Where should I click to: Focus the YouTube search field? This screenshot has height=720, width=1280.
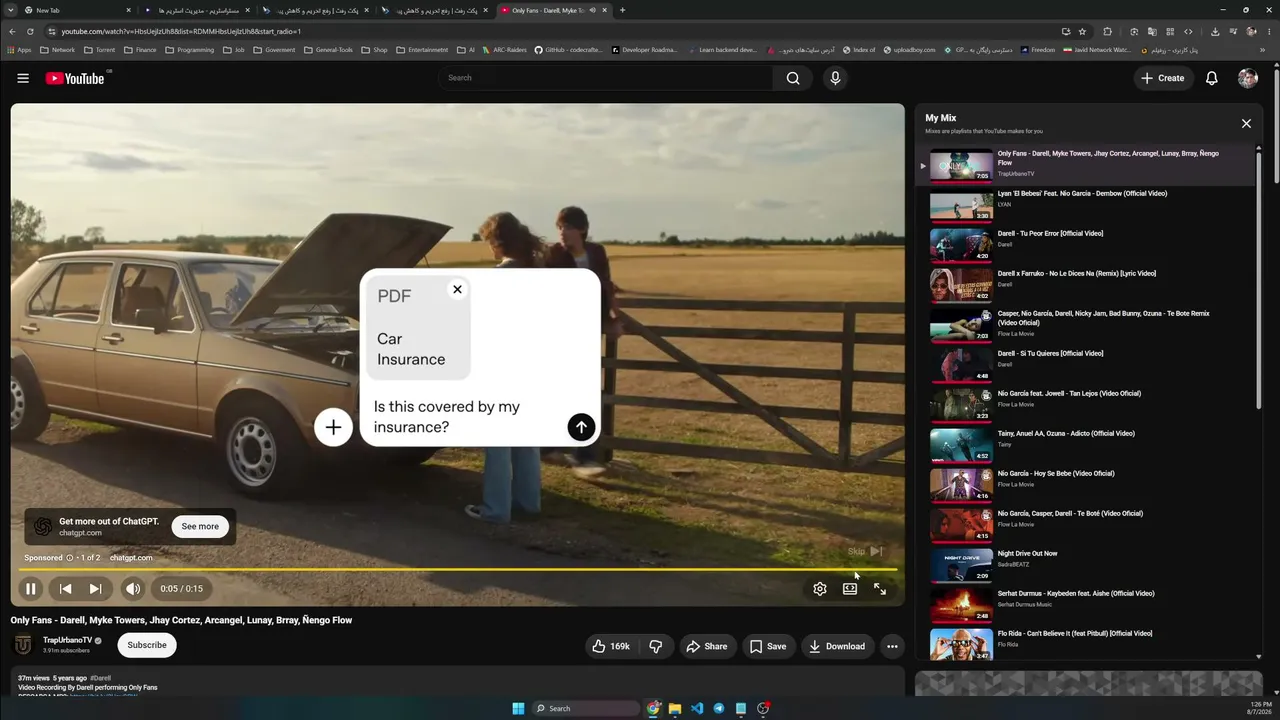606,78
